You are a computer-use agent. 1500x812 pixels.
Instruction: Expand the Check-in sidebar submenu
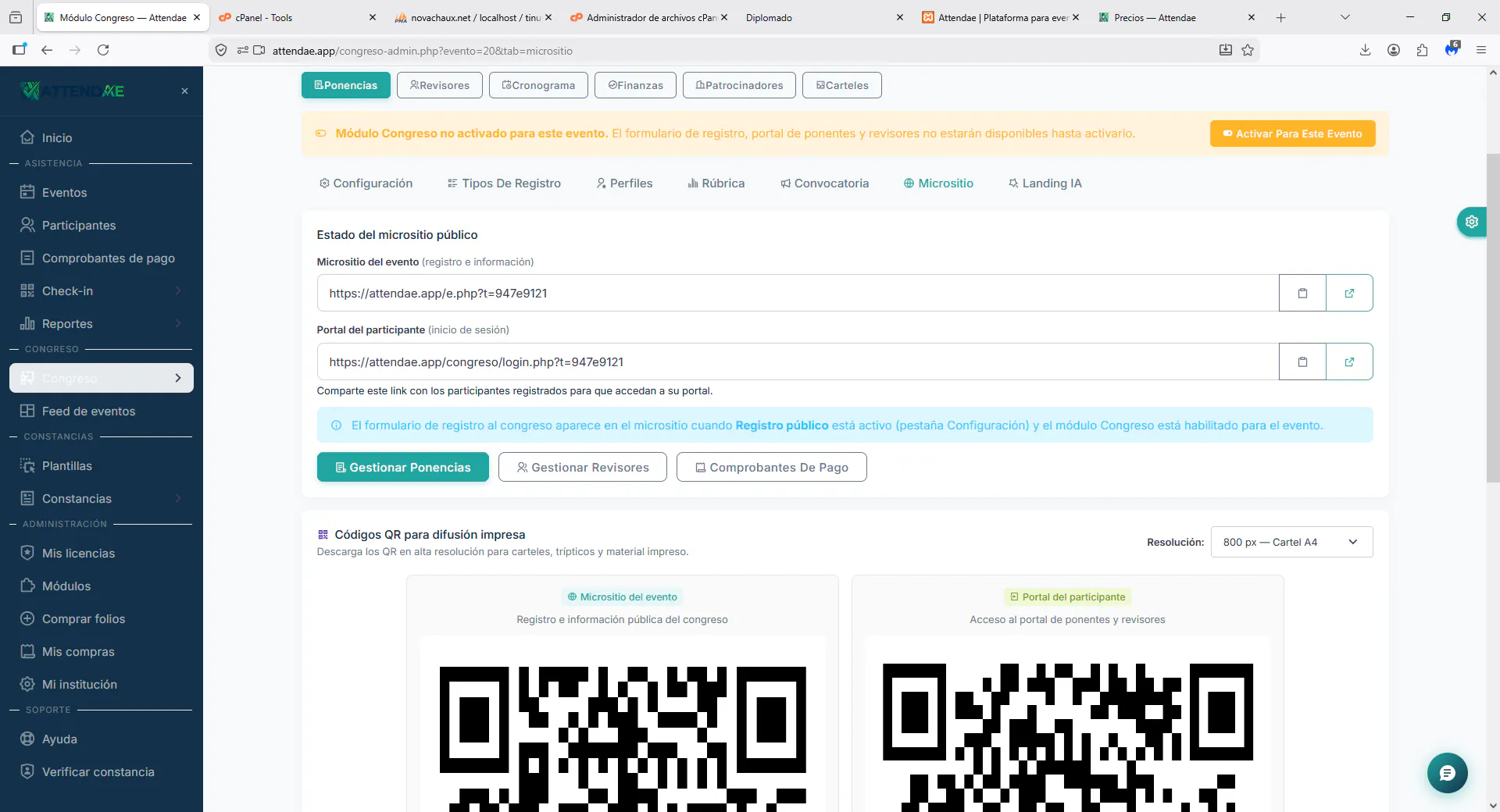(x=102, y=290)
